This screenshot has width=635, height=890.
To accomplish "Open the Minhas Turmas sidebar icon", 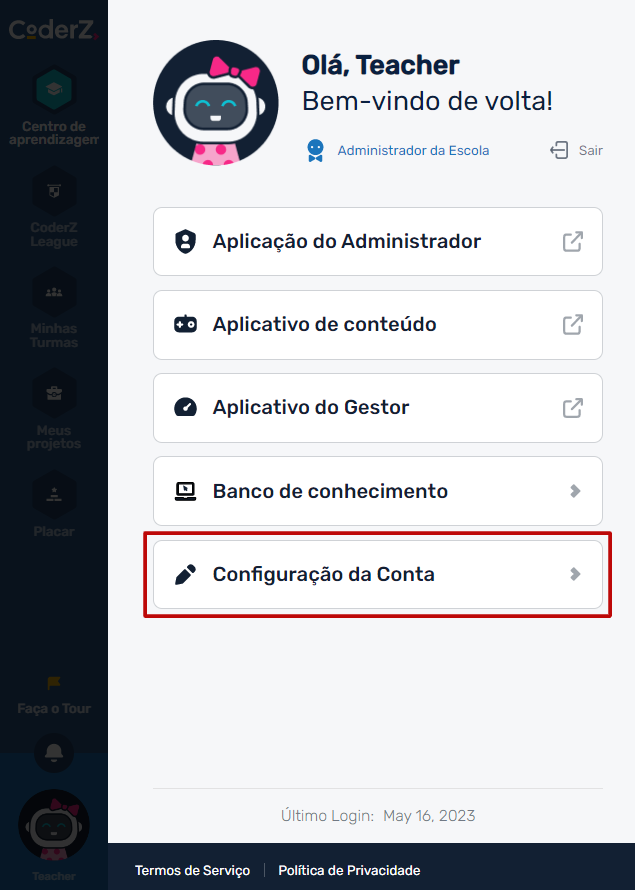I will [x=54, y=292].
